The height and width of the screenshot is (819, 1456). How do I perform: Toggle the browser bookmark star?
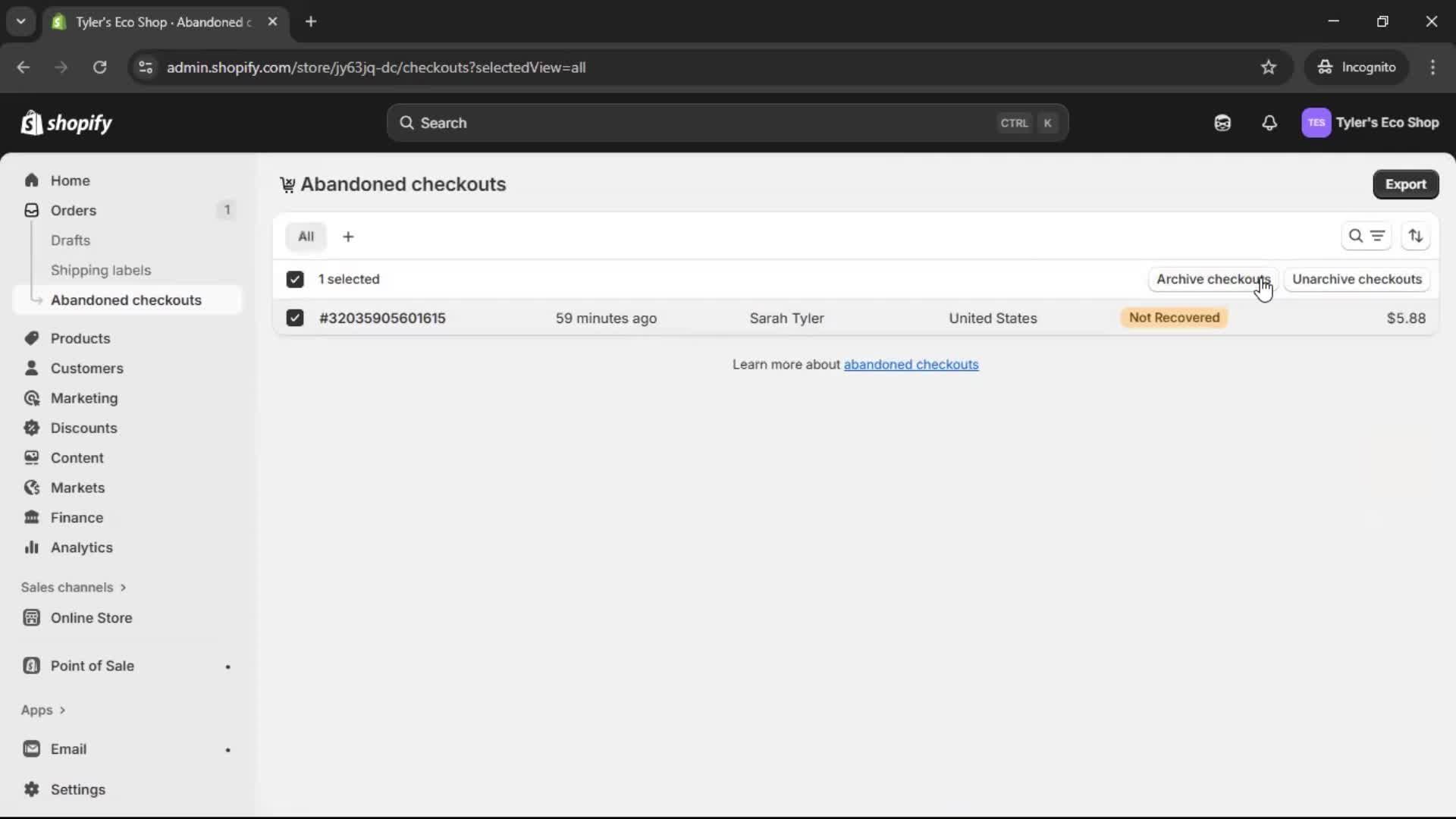tap(1269, 67)
